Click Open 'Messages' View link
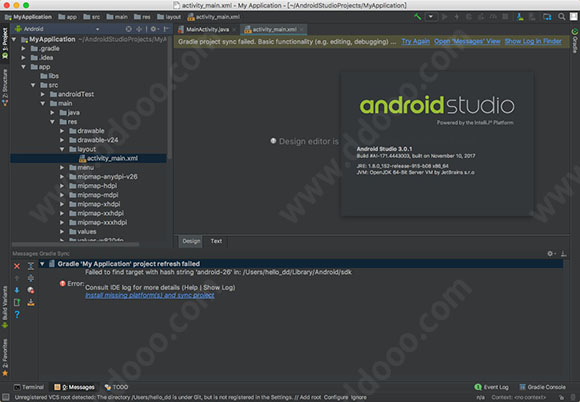This screenshot has width=580, height=402. tap(467, 41)
